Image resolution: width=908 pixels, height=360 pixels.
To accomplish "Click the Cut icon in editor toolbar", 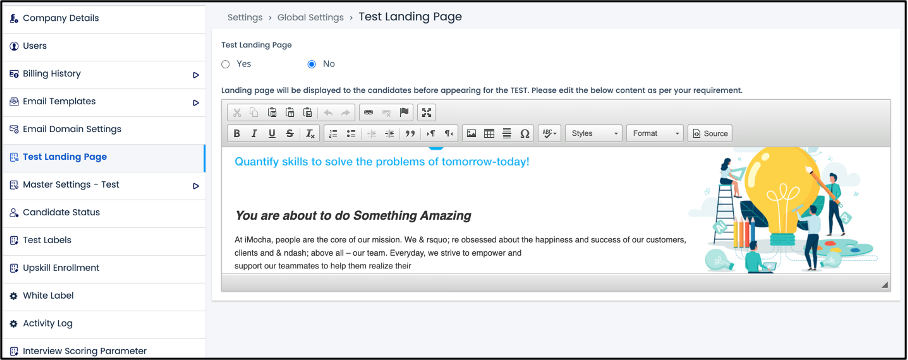I will [237, 113].
